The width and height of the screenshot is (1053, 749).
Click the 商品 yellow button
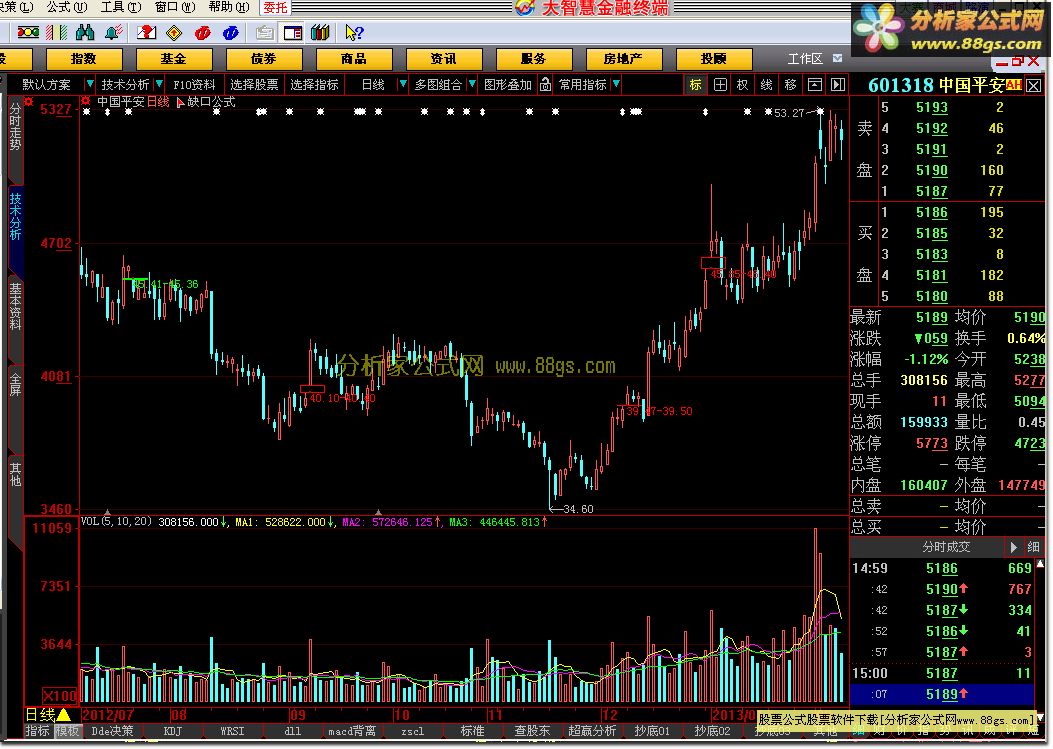coord(353,59)
